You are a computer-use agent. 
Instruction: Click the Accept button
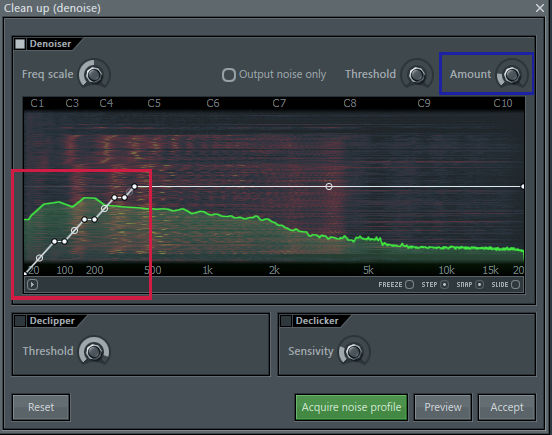[x=507, y=407]
